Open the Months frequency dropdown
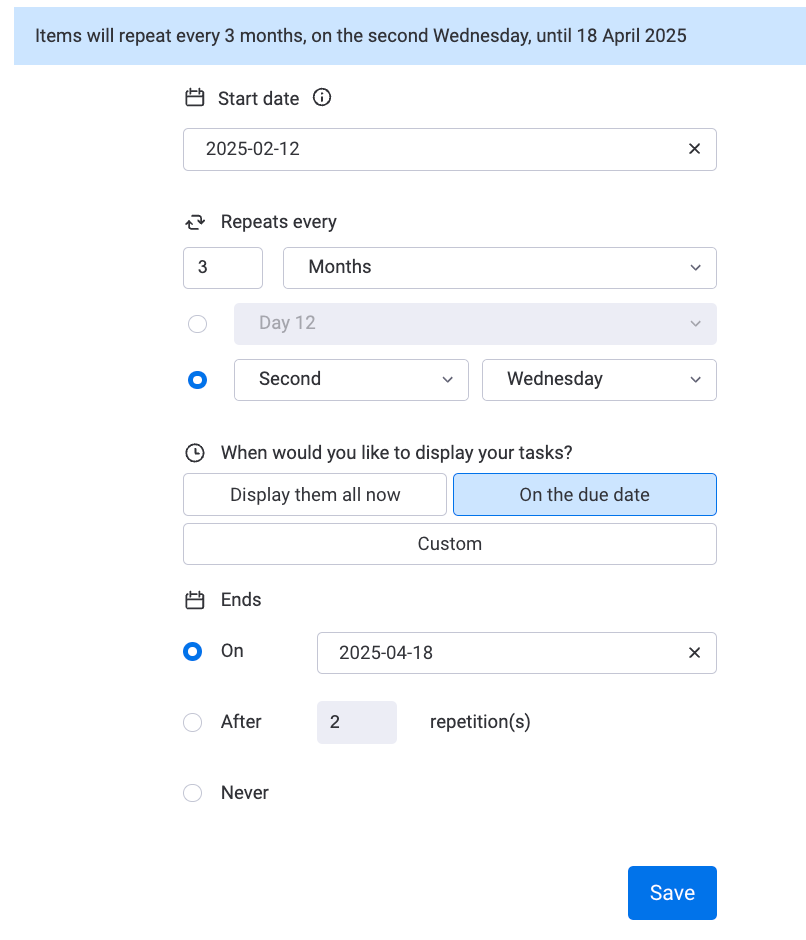Image resolution: width=806 pixels, height=940 pixels. pyautogui.click(x=499, y=268)
